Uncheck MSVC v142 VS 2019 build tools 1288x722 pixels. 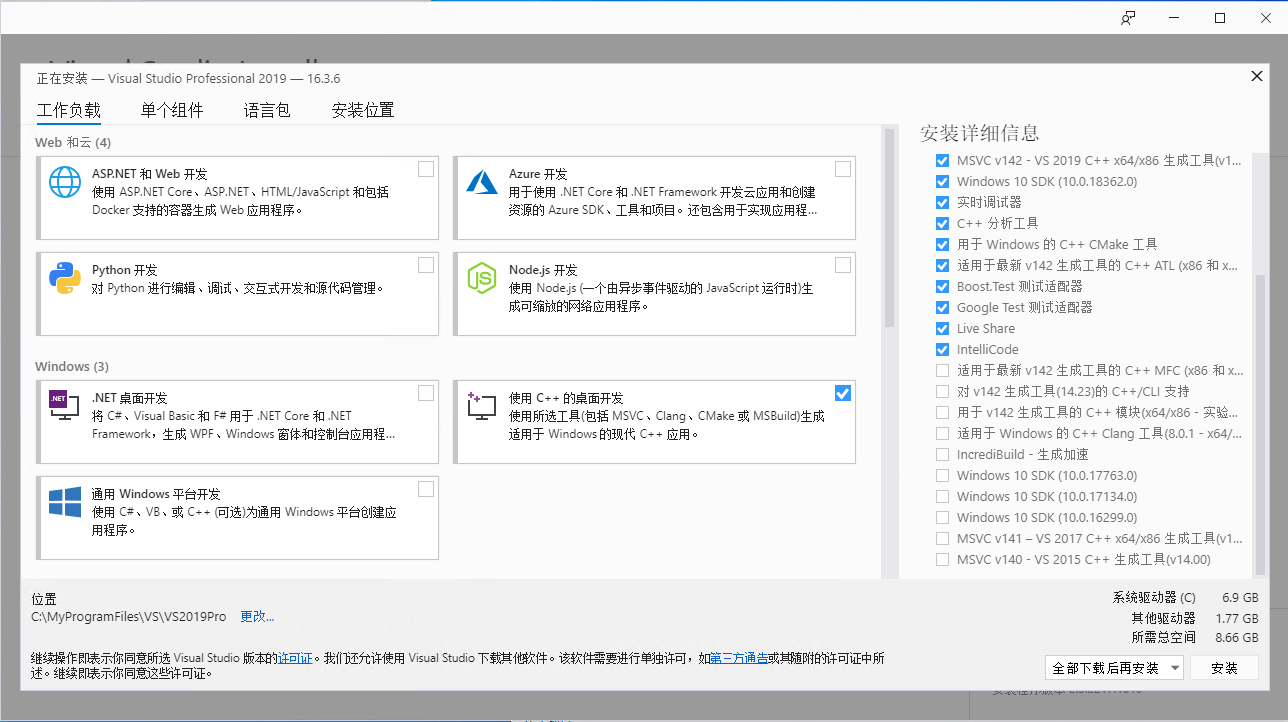[942, 160]
